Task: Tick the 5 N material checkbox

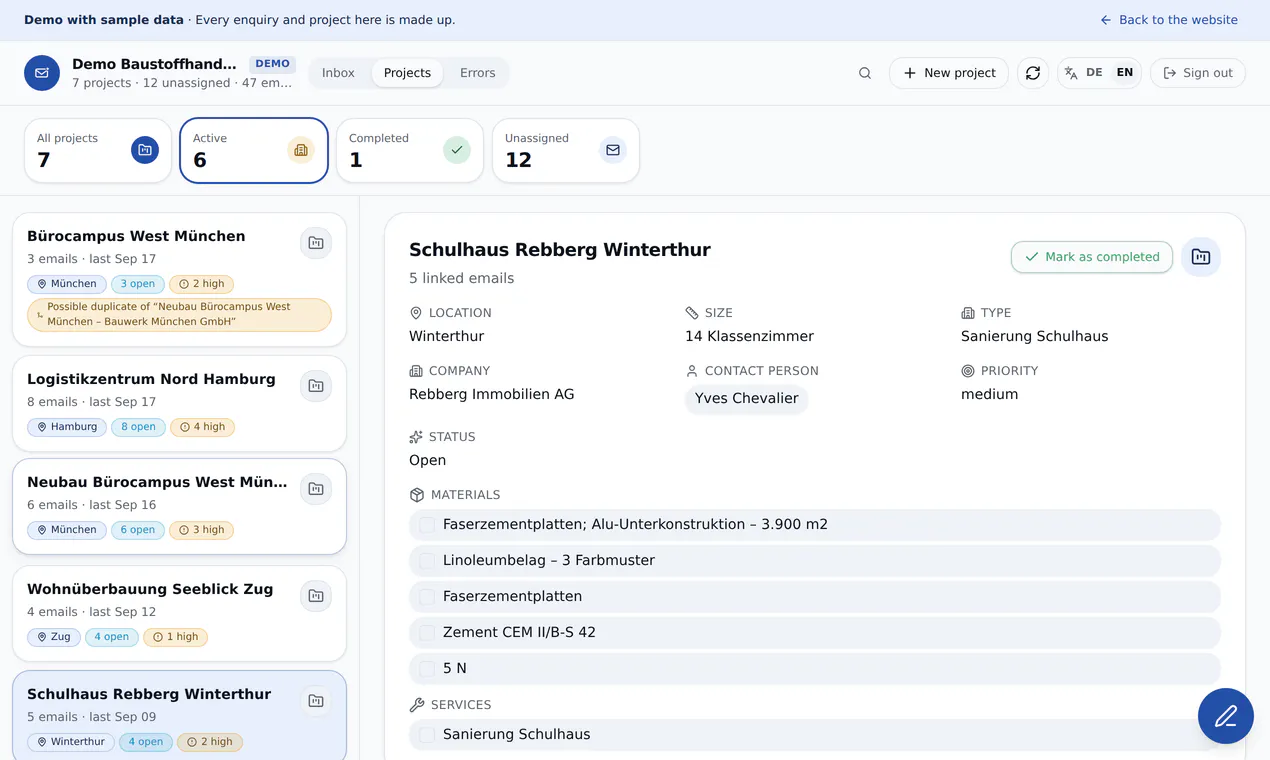Action: pyautogui.click(x=427, y=669)
